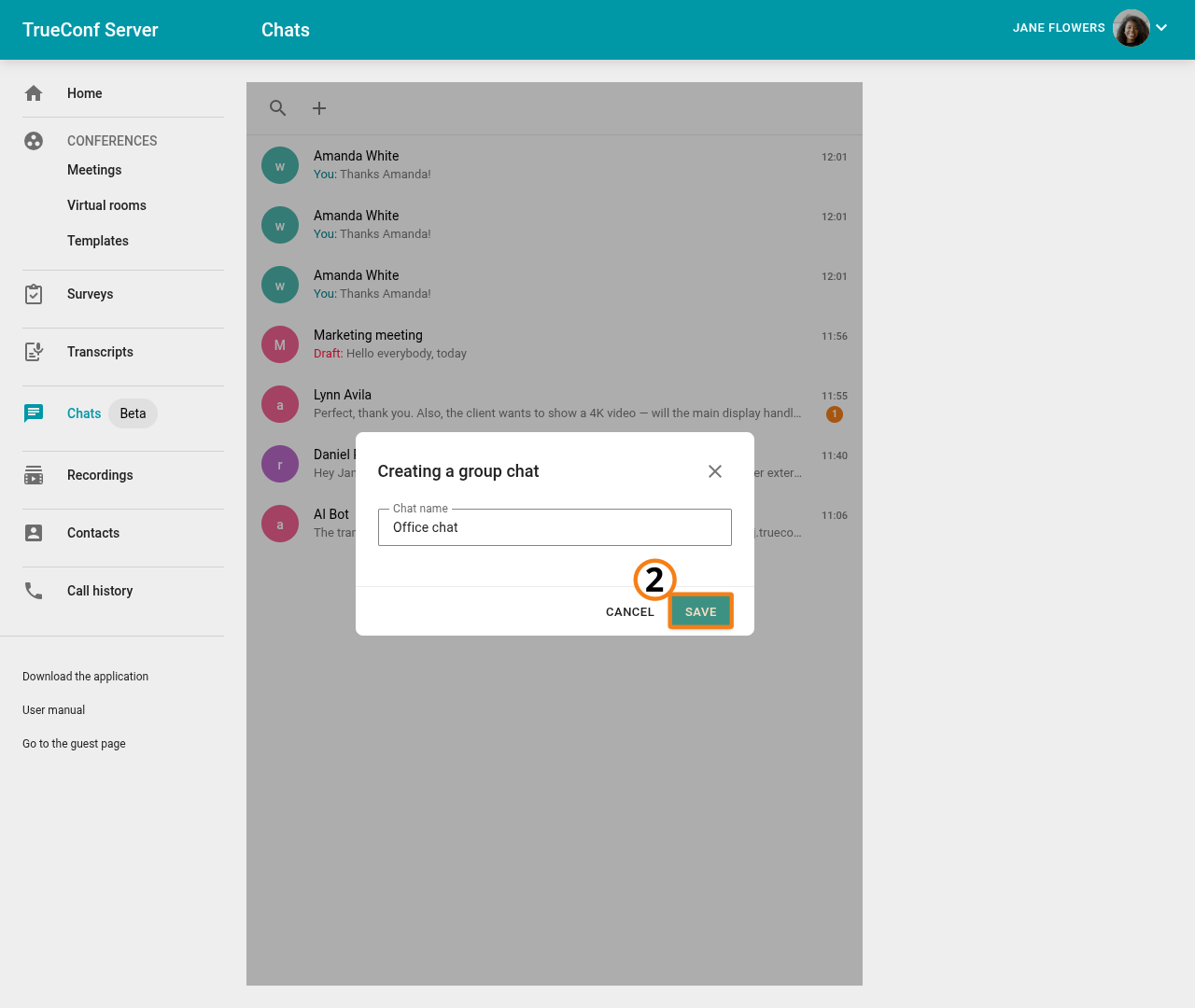Open the User manual link

[53, 710]
